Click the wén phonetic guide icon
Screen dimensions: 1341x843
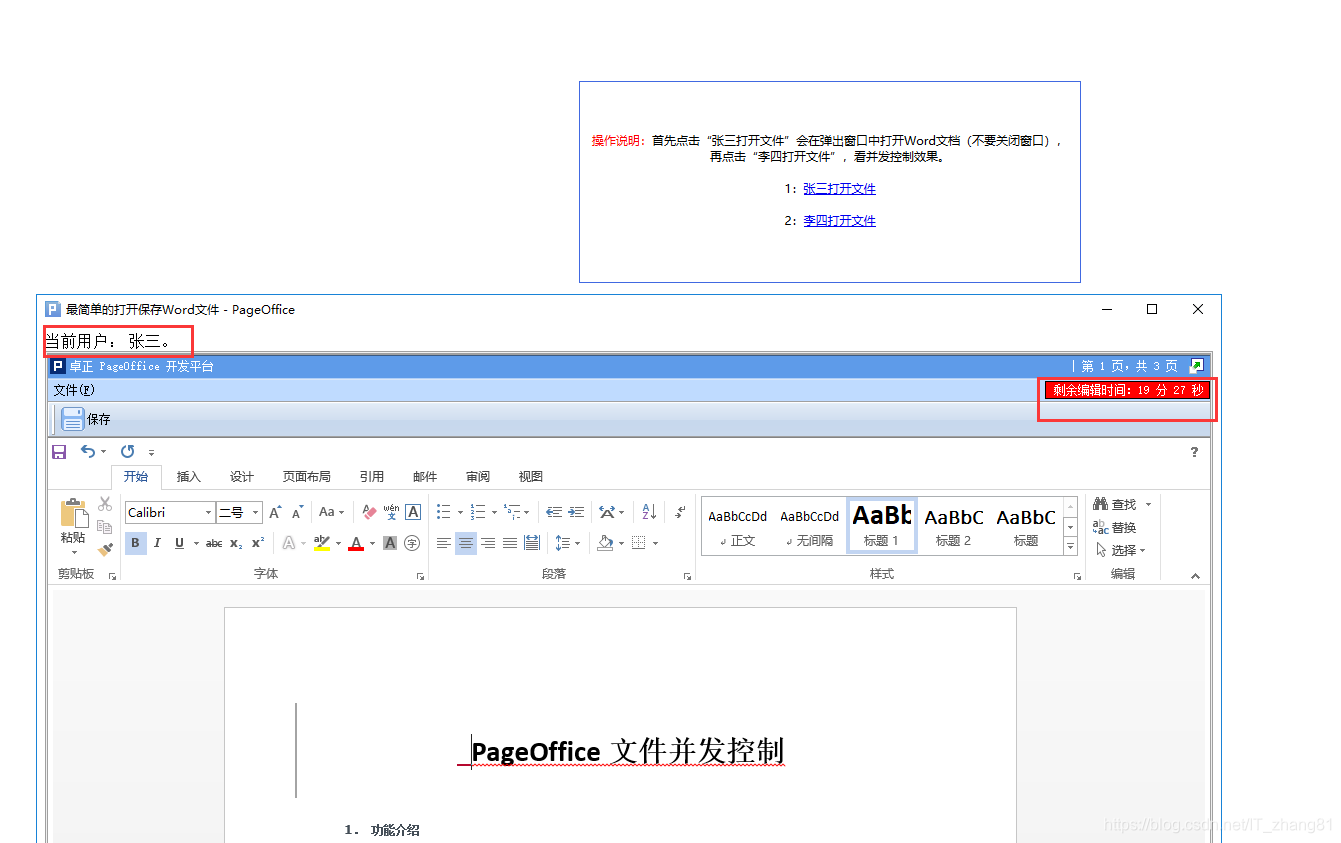click(x=391, y=512)
